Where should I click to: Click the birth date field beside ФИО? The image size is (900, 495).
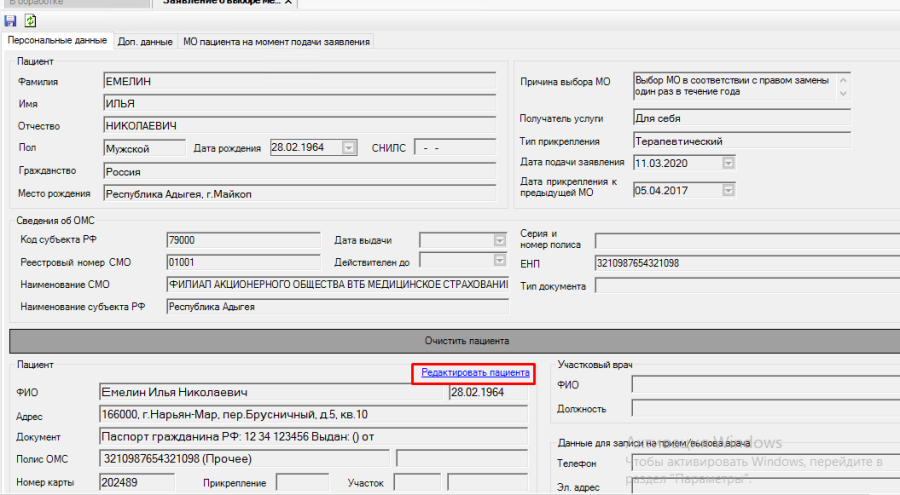point(488,392)
